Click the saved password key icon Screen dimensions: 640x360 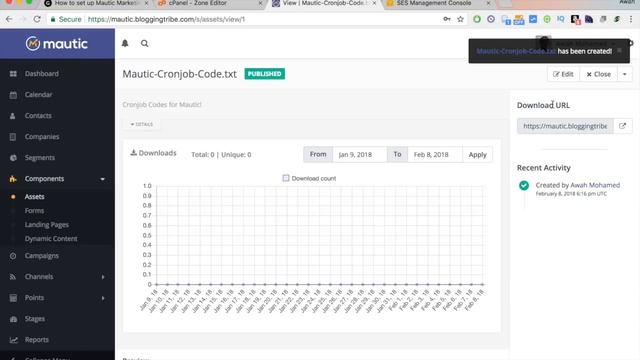point(447,19)
